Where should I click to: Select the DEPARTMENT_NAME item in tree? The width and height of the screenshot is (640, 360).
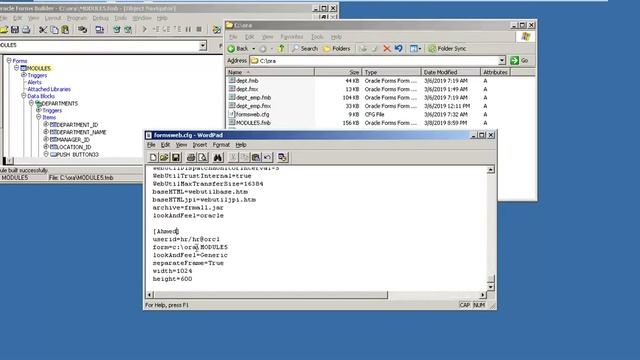pyautogui.click(x=78, y=132)
